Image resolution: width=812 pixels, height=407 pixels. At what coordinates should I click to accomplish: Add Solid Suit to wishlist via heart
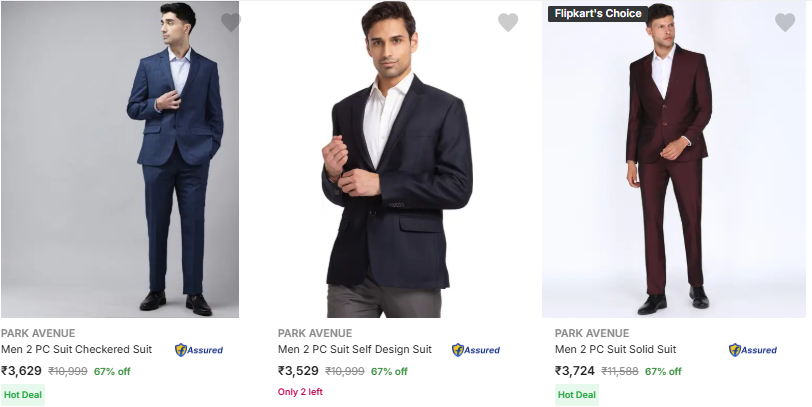coord(785,22)
